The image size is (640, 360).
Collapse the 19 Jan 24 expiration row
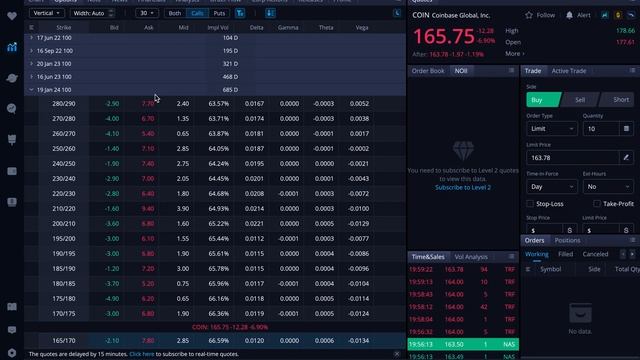pos(31,89)
